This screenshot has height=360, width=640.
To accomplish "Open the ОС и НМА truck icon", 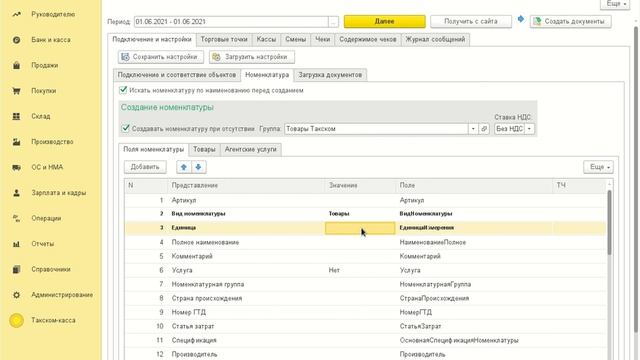I will [x=16, y=167].
